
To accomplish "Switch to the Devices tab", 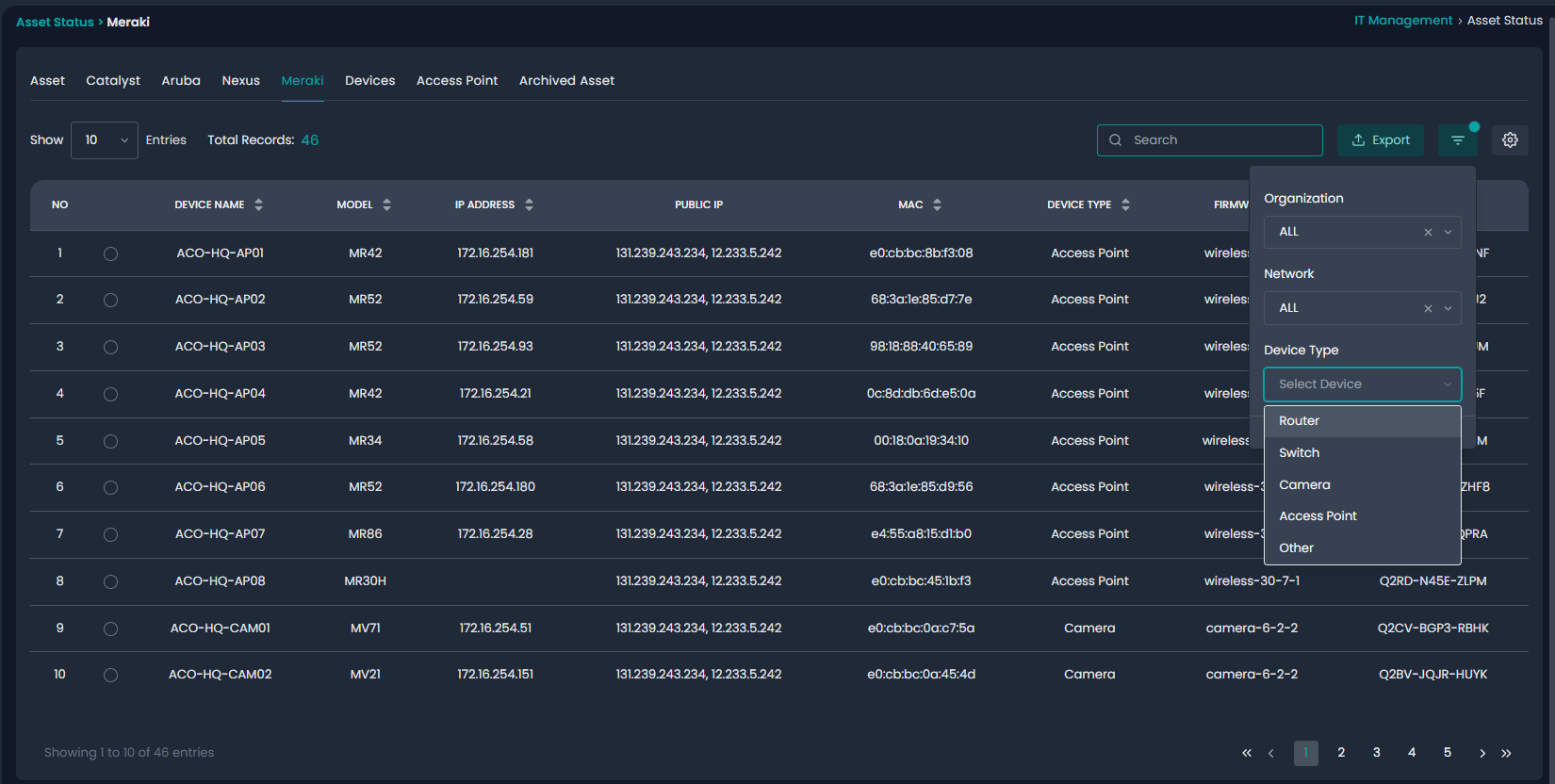I will (370, 81).
